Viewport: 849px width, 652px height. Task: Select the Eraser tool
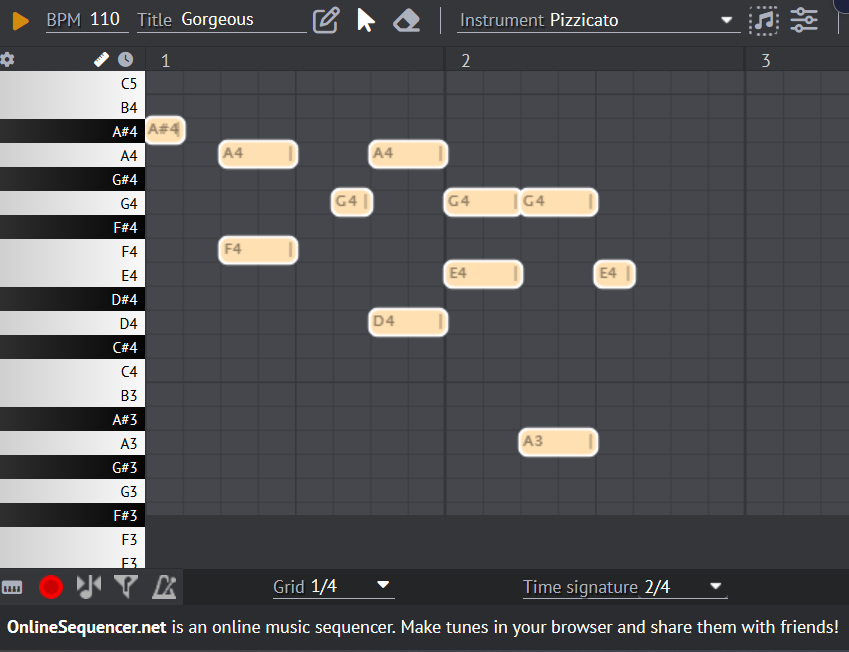tap(406, 20)
